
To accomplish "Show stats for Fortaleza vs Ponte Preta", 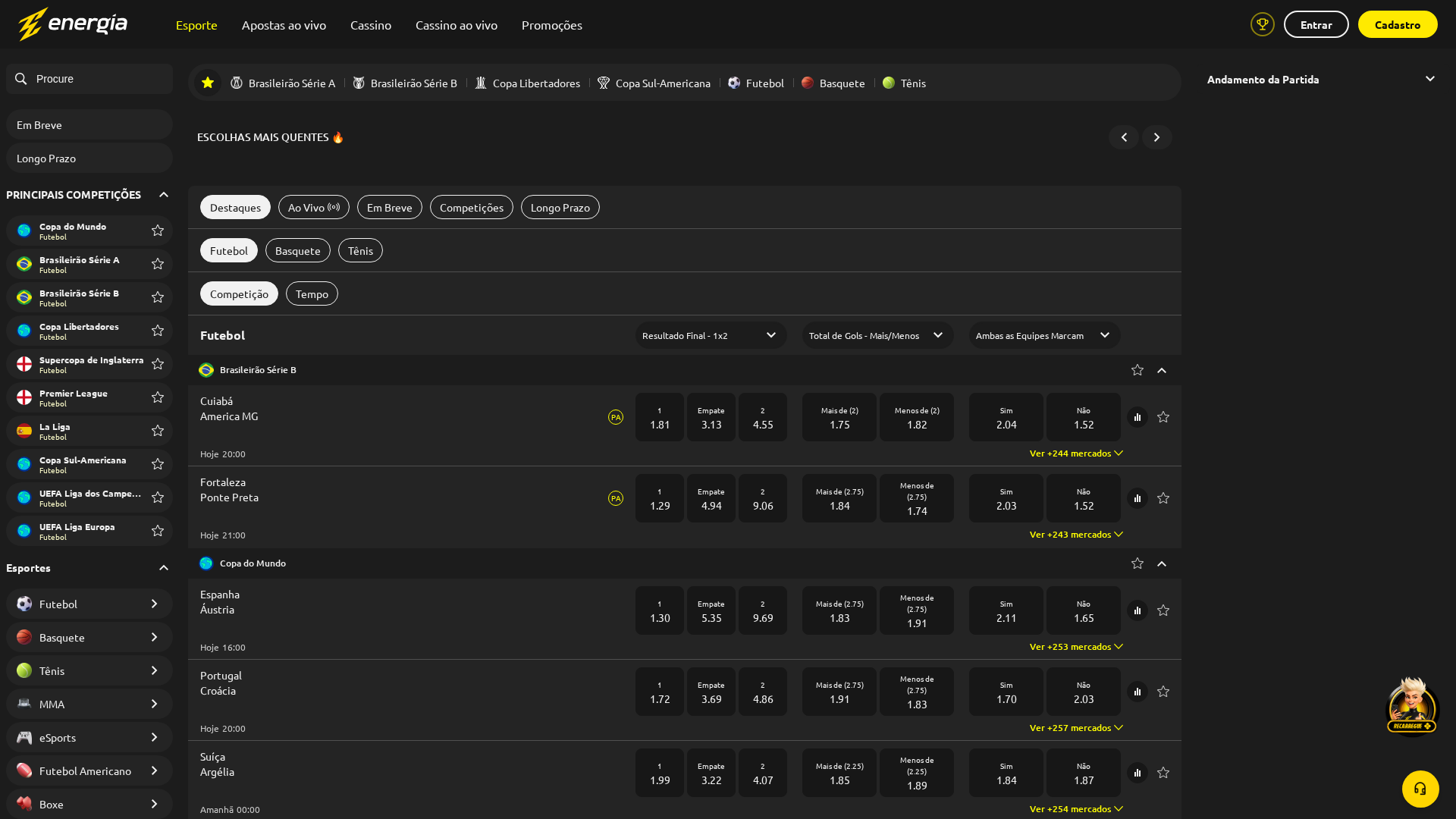I will (1137, 498).
